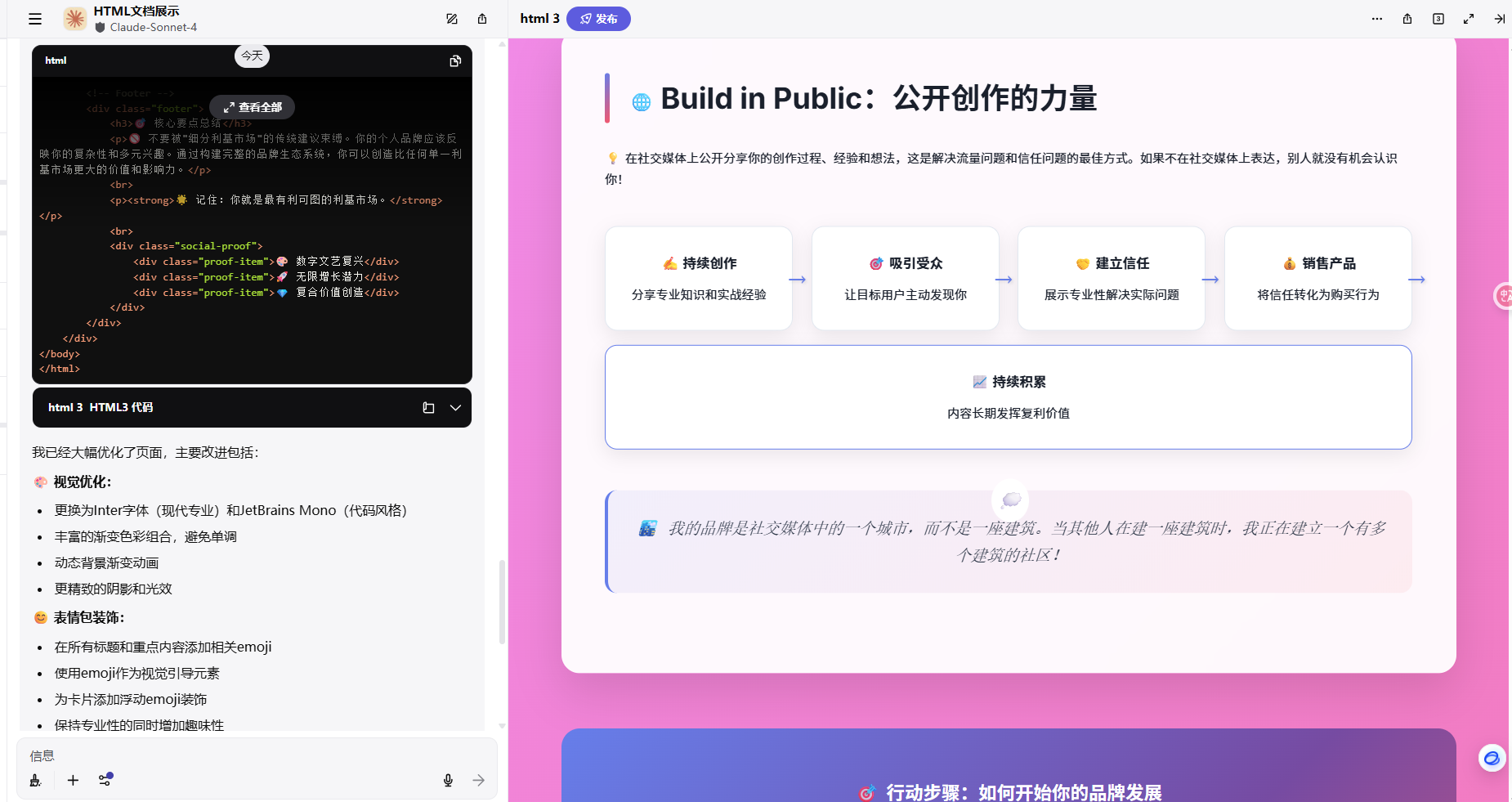Click the send message arrow
1512x802 pixels.
pyautogui.click(x=479, y=780)
